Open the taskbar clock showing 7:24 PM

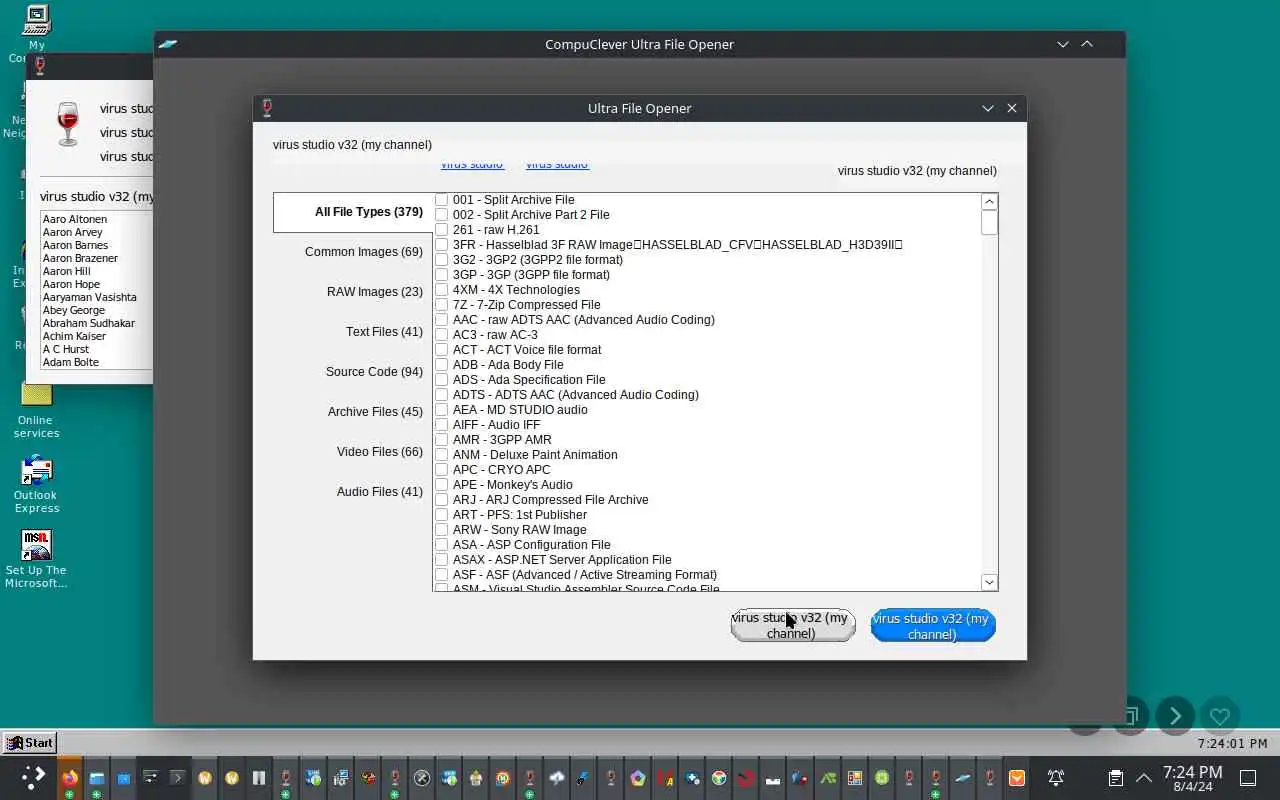tap(1192, 777)
